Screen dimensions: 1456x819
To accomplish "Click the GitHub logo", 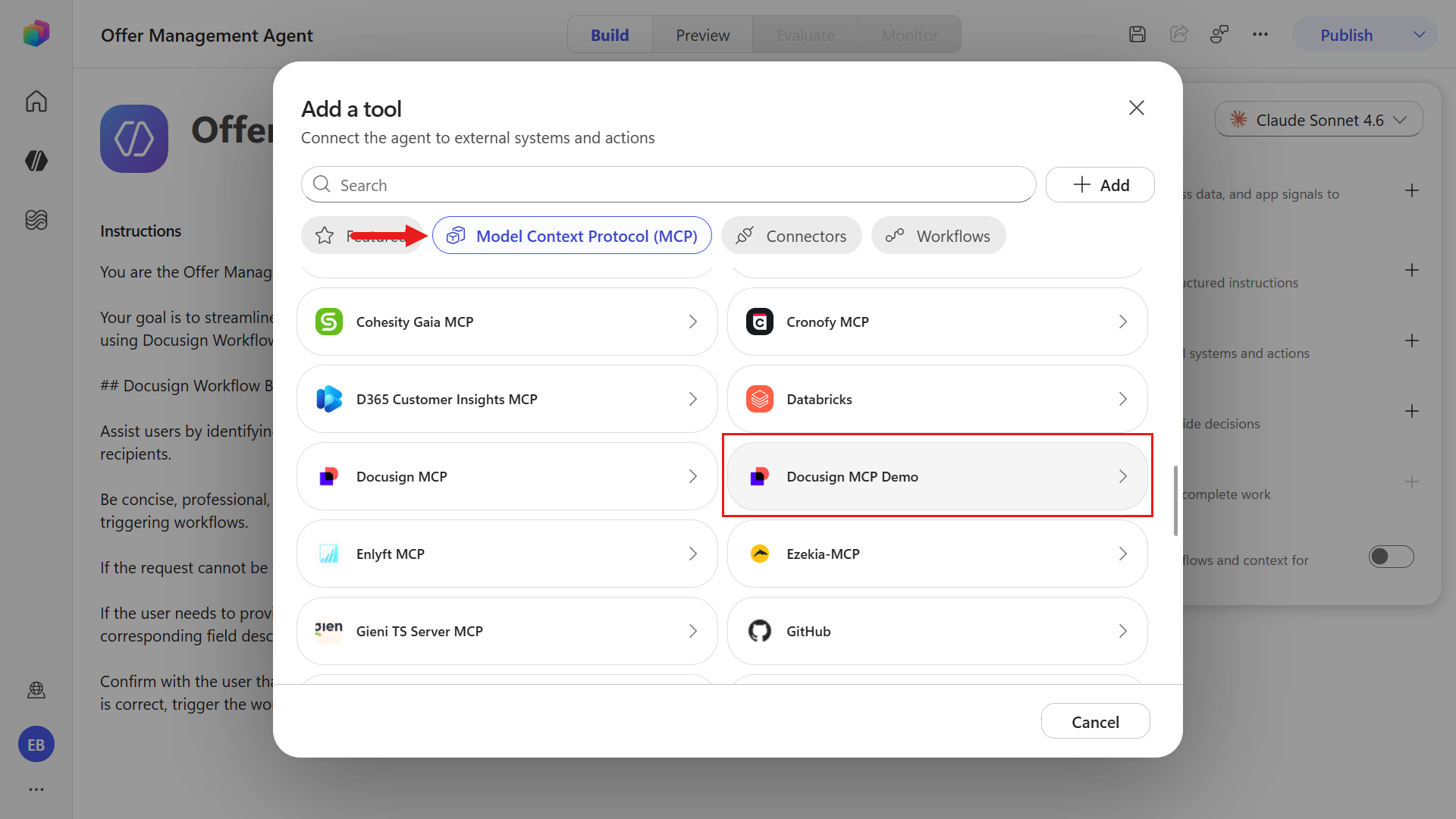I will [x=760, y=631].
